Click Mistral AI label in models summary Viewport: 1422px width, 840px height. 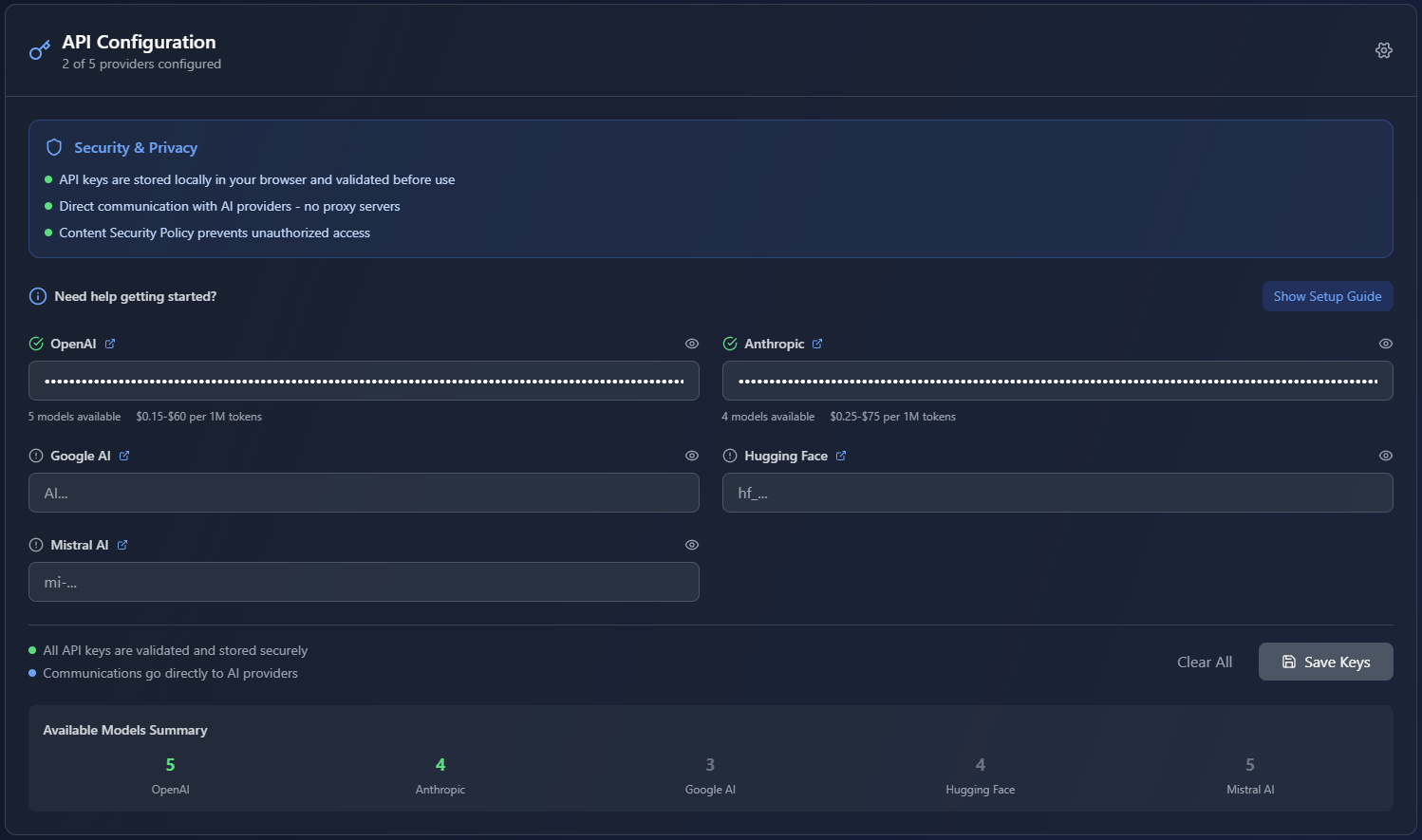tap(1250, 790)
